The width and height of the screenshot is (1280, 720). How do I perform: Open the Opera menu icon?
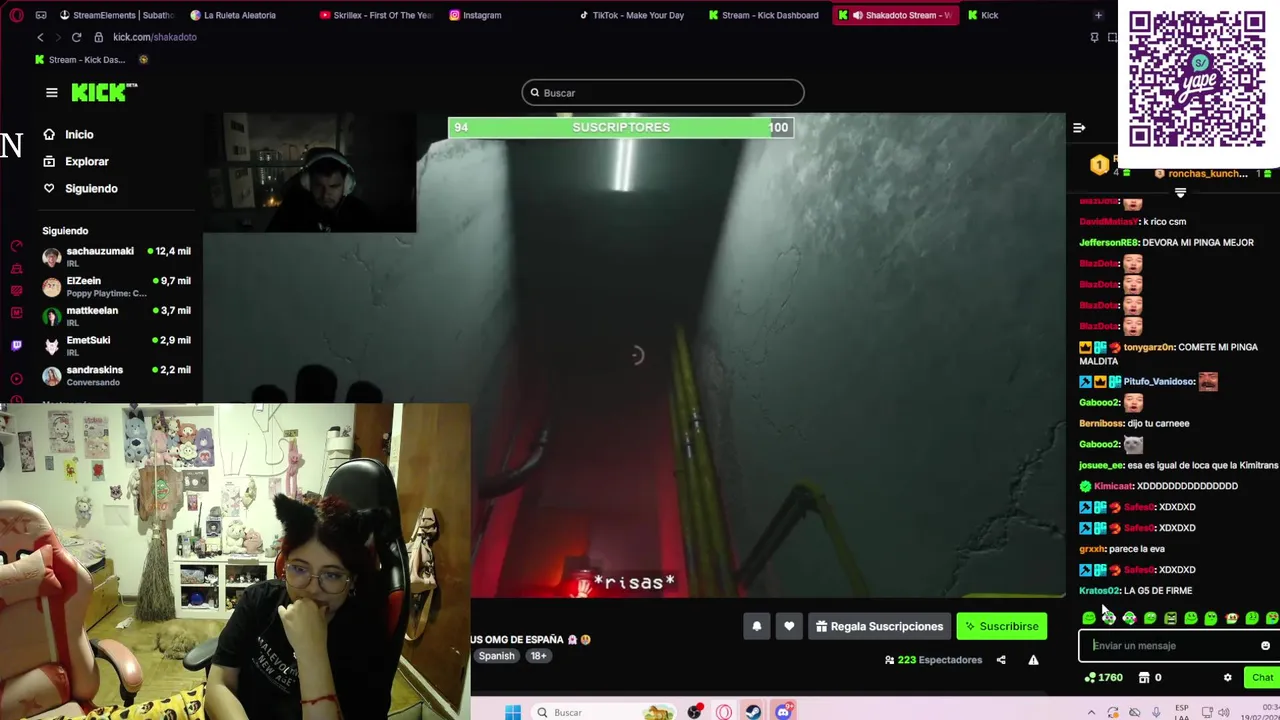click(x=15, y=15)
